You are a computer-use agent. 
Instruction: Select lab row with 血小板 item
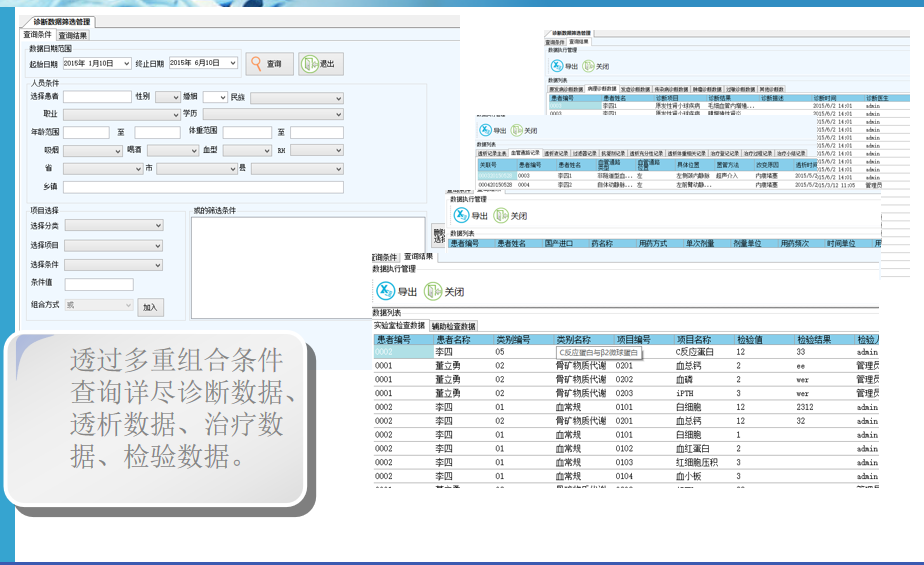[626, 476]
